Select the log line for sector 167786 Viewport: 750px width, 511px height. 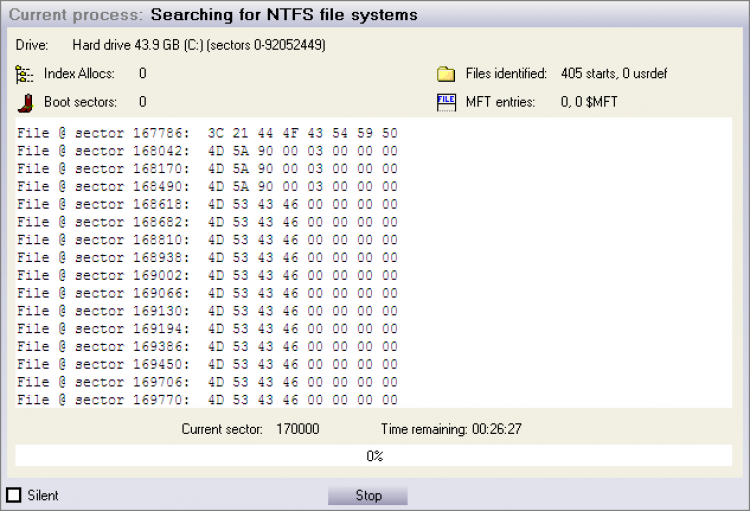coord(207,133)
